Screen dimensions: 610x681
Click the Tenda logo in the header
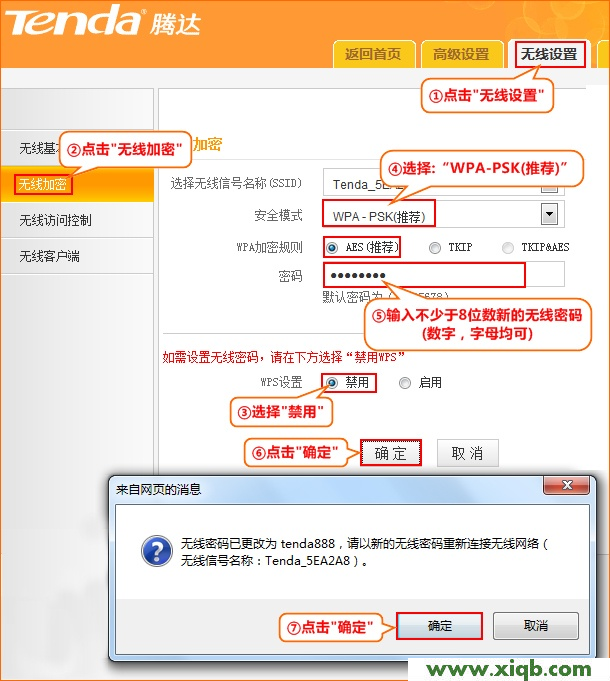[75, 20]
